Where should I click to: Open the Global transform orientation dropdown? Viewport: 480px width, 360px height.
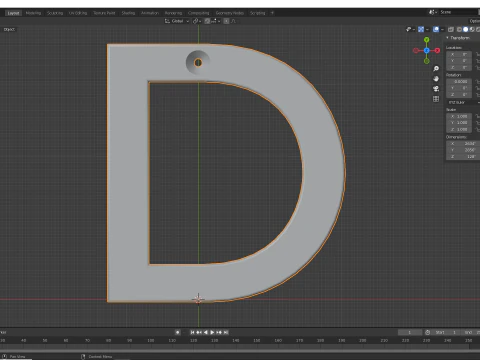(x=177, y=21)
